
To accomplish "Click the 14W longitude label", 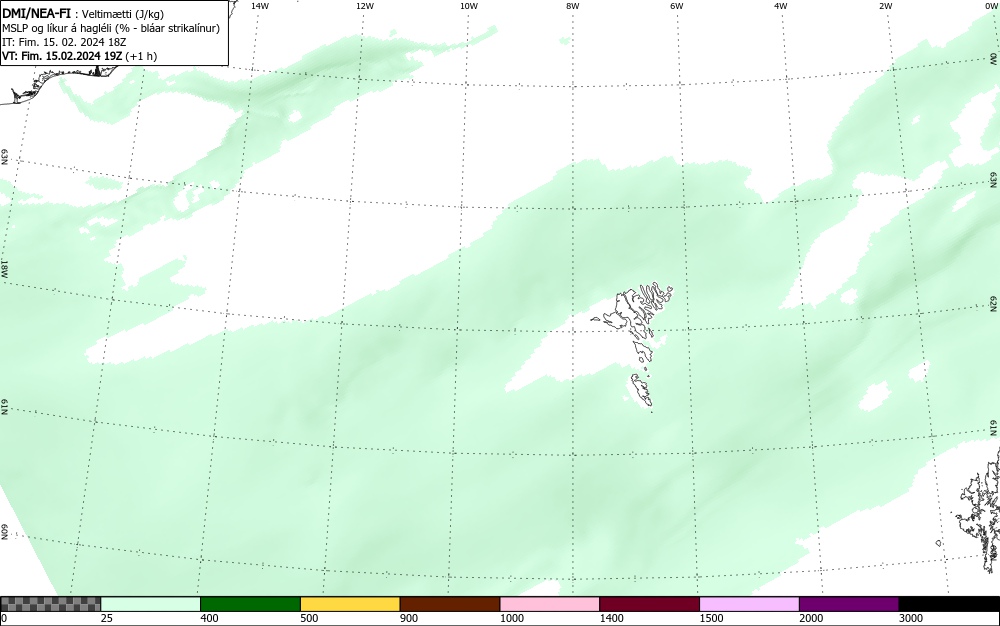I will tap(260, 6).
